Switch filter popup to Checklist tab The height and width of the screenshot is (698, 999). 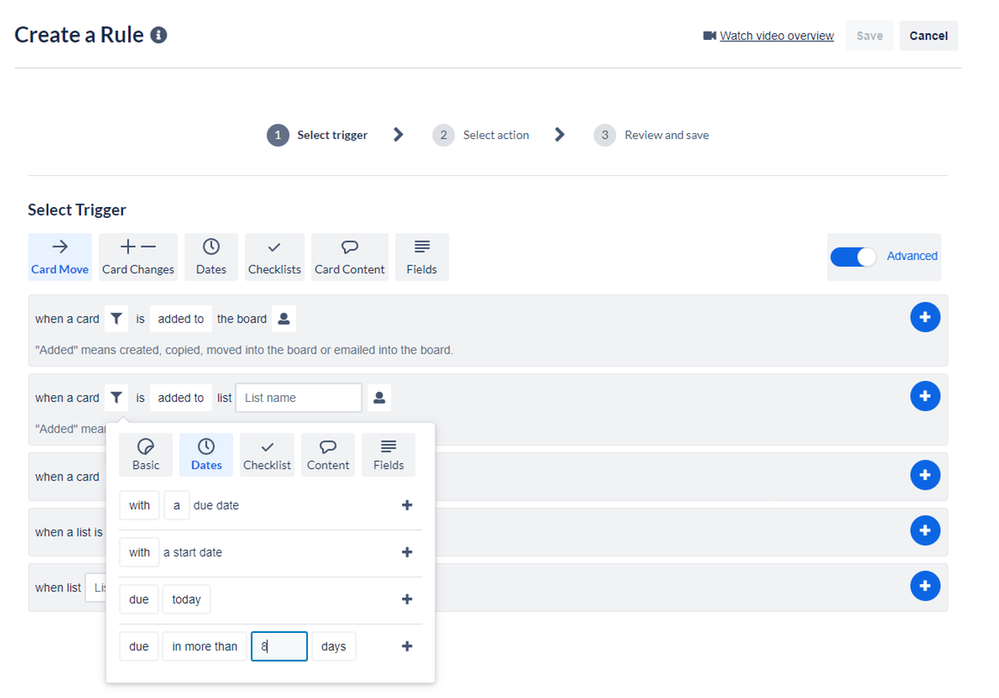(267, 455)
